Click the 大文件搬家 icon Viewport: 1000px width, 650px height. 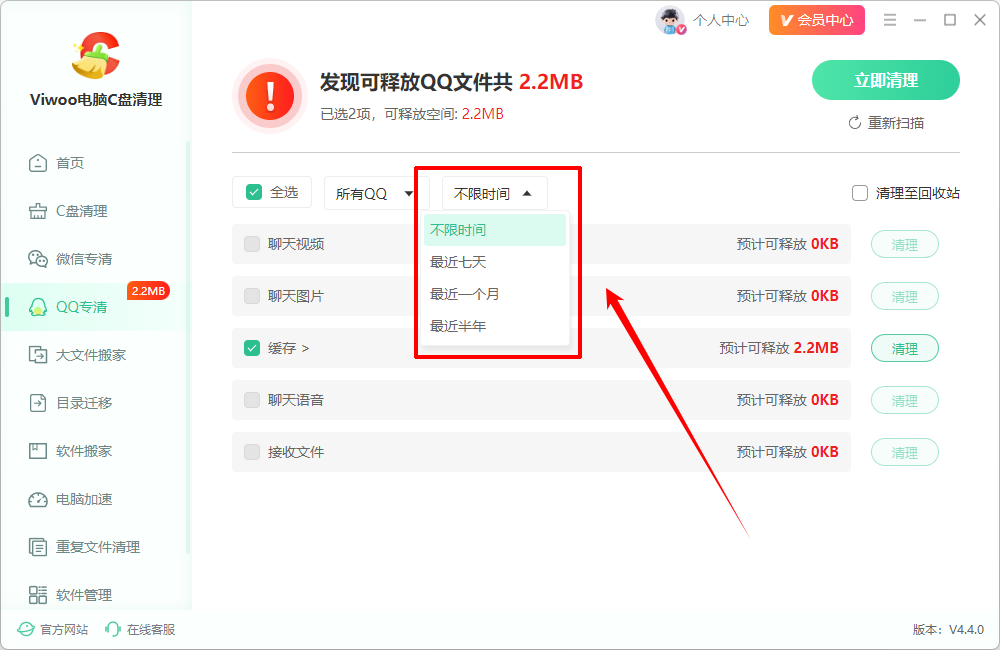coord(38,355)
